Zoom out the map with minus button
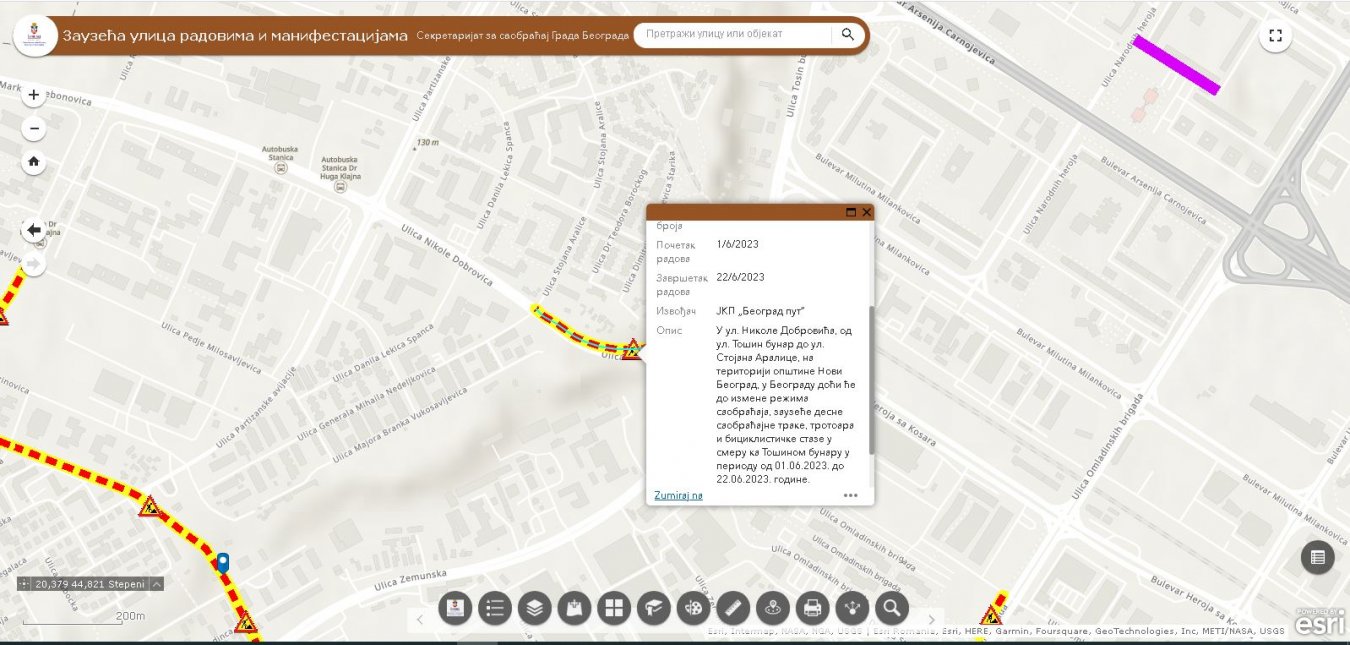This screenshot has height=645, width=1350. [x=34, y=129]
